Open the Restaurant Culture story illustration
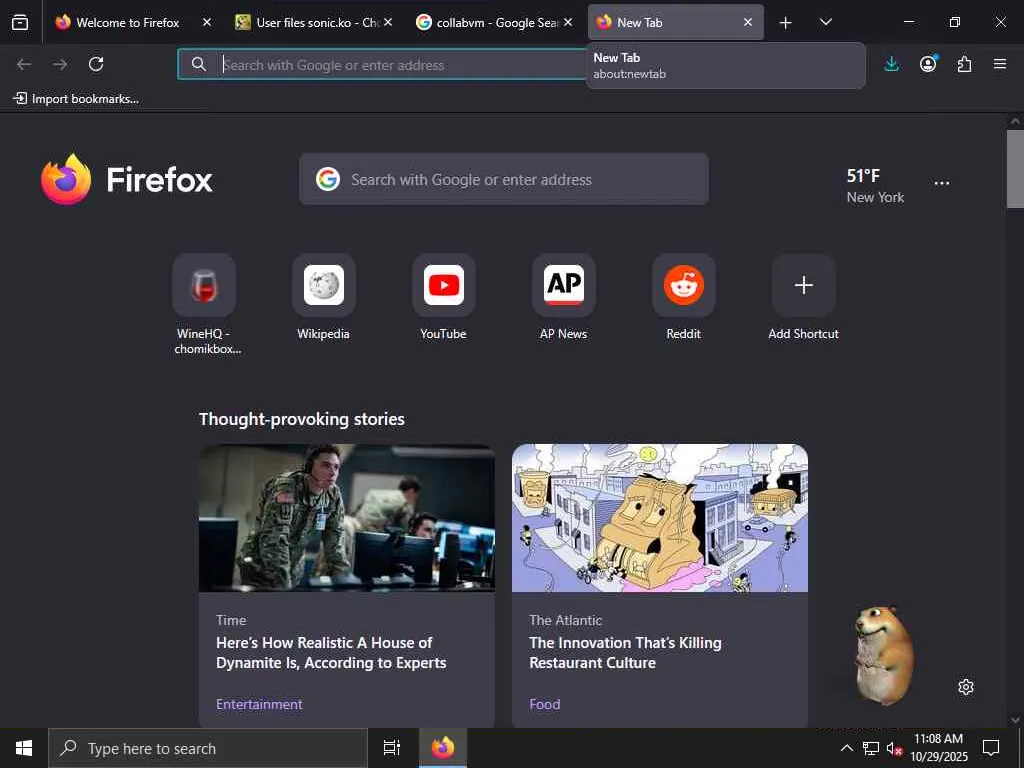The width and height of the screenshot is (1024, 768). (x=660, y=518)
